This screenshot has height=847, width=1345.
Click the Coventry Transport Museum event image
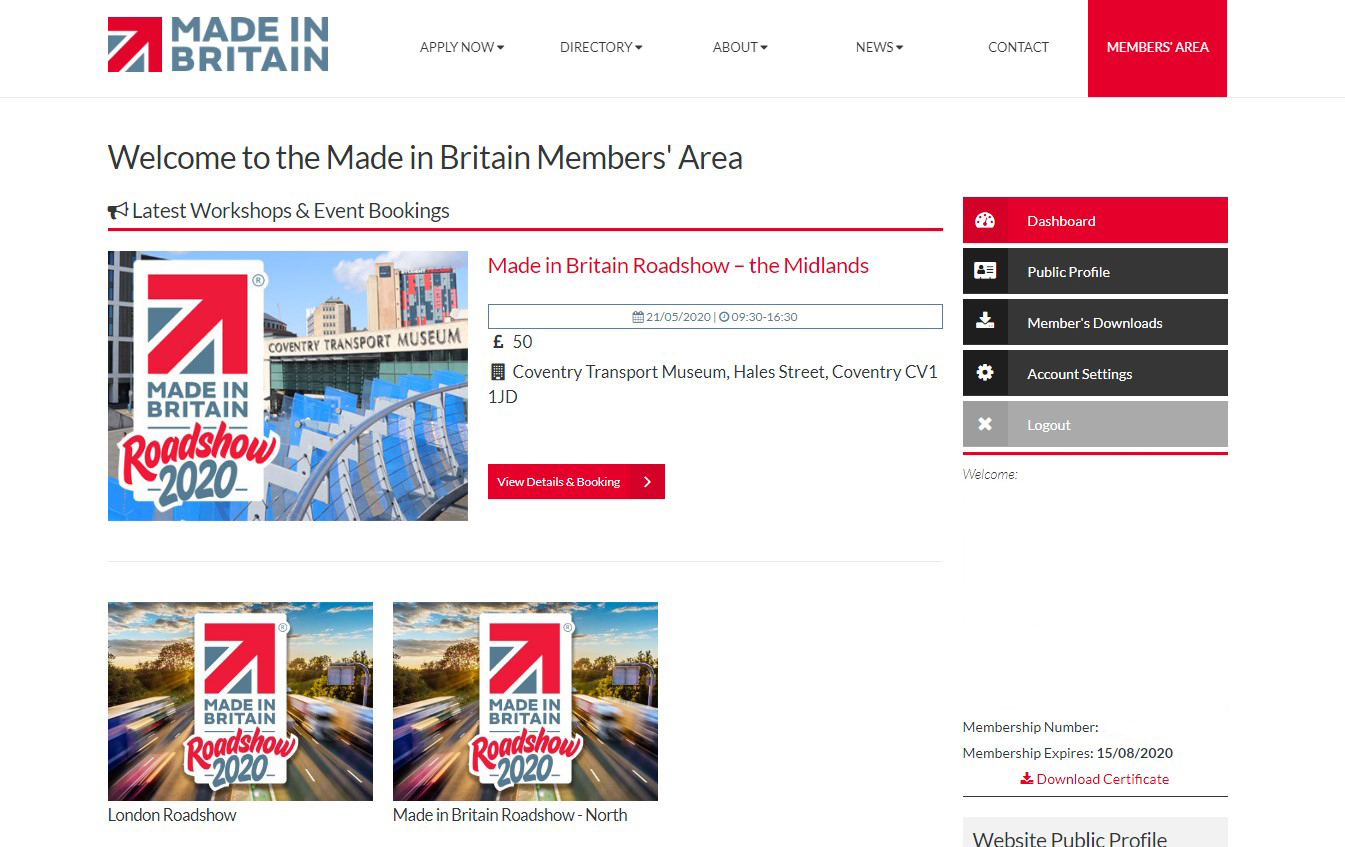tap(288, 386)
